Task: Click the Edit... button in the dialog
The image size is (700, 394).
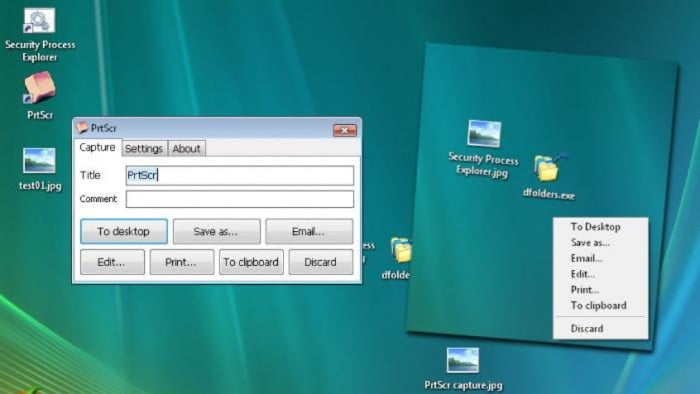Action: (x=112, y=262)
